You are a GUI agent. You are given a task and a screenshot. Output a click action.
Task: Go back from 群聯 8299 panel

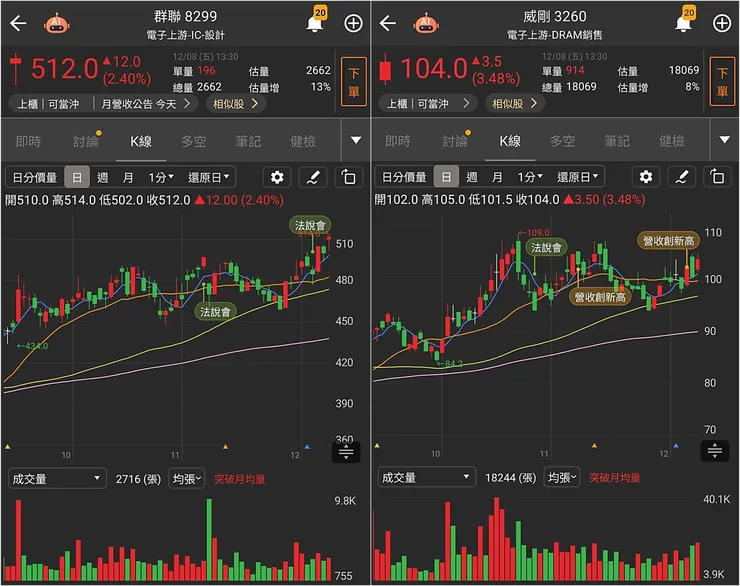coord(18,23)
